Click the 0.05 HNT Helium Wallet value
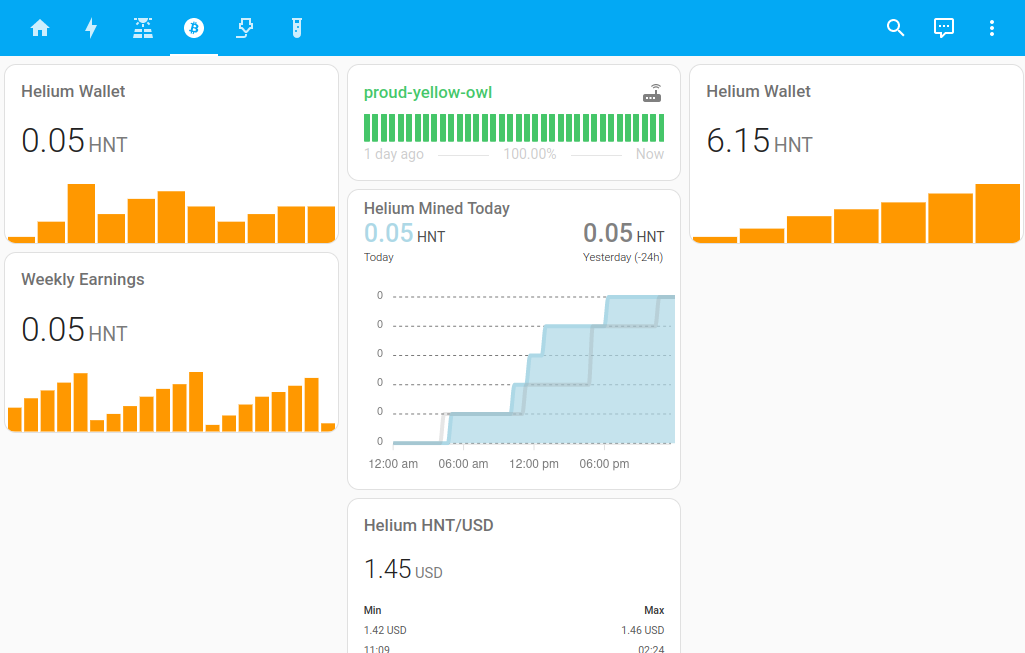The height and width of the screenshot is (653, 1025). (74, 141)
